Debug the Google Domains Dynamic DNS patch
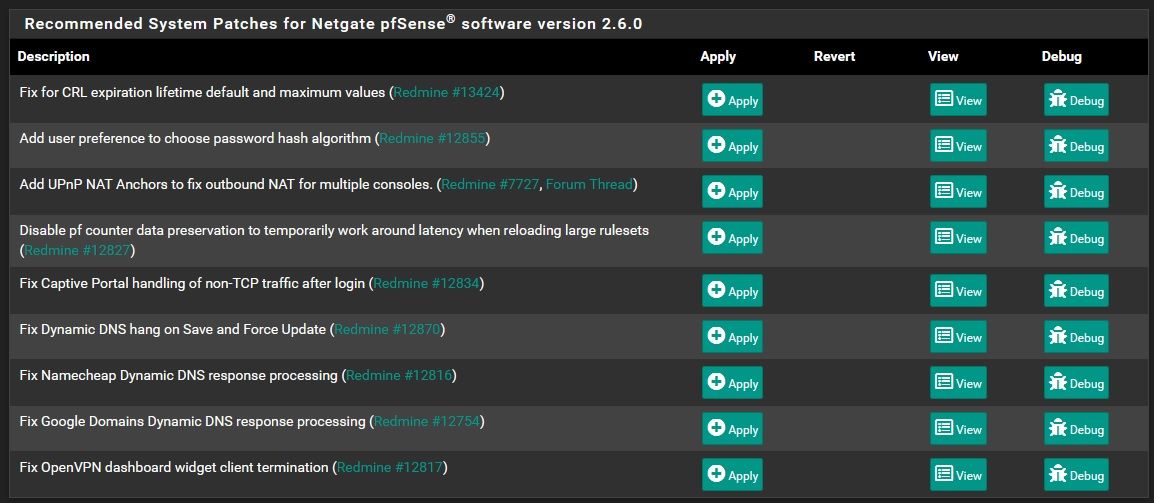This screenshot has width=1154, height=503. (1076, 429)
